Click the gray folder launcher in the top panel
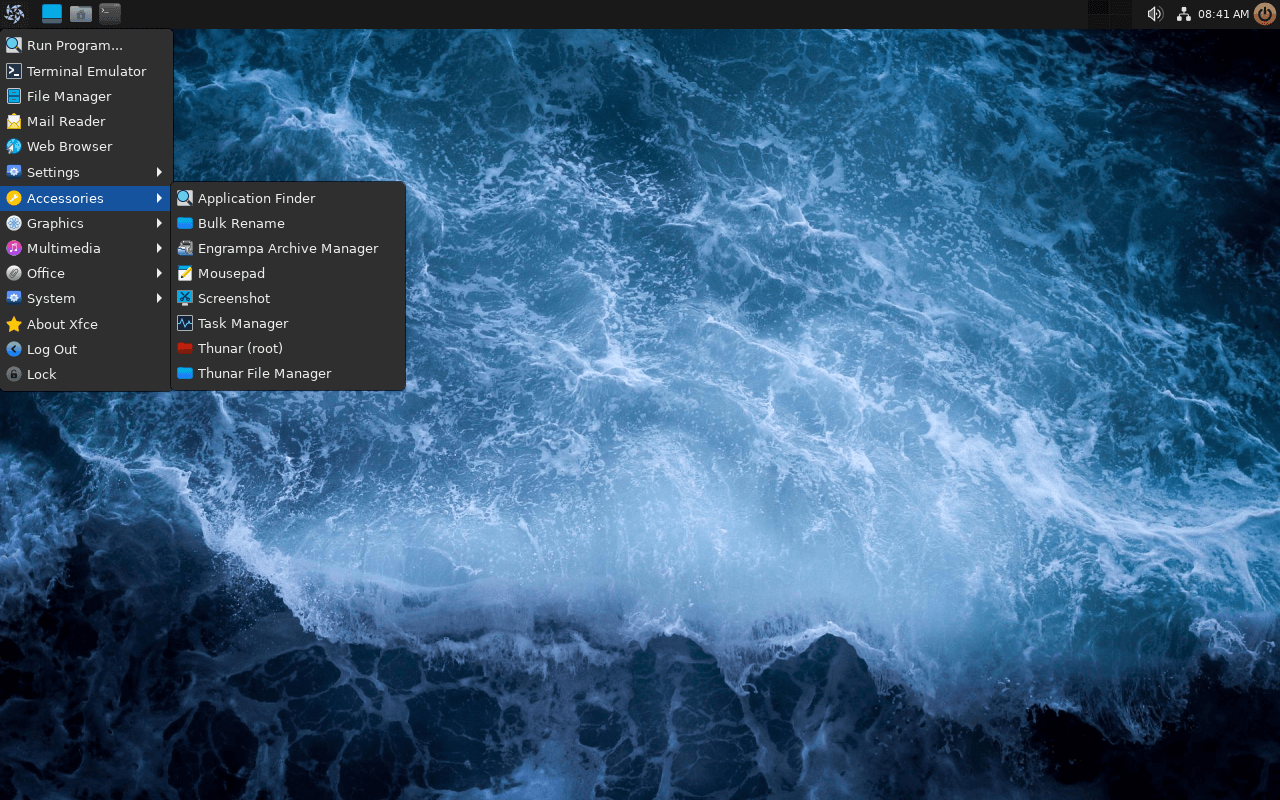Image resolution: width=1280 pixels, height=800 pixels. pos(81,14)
